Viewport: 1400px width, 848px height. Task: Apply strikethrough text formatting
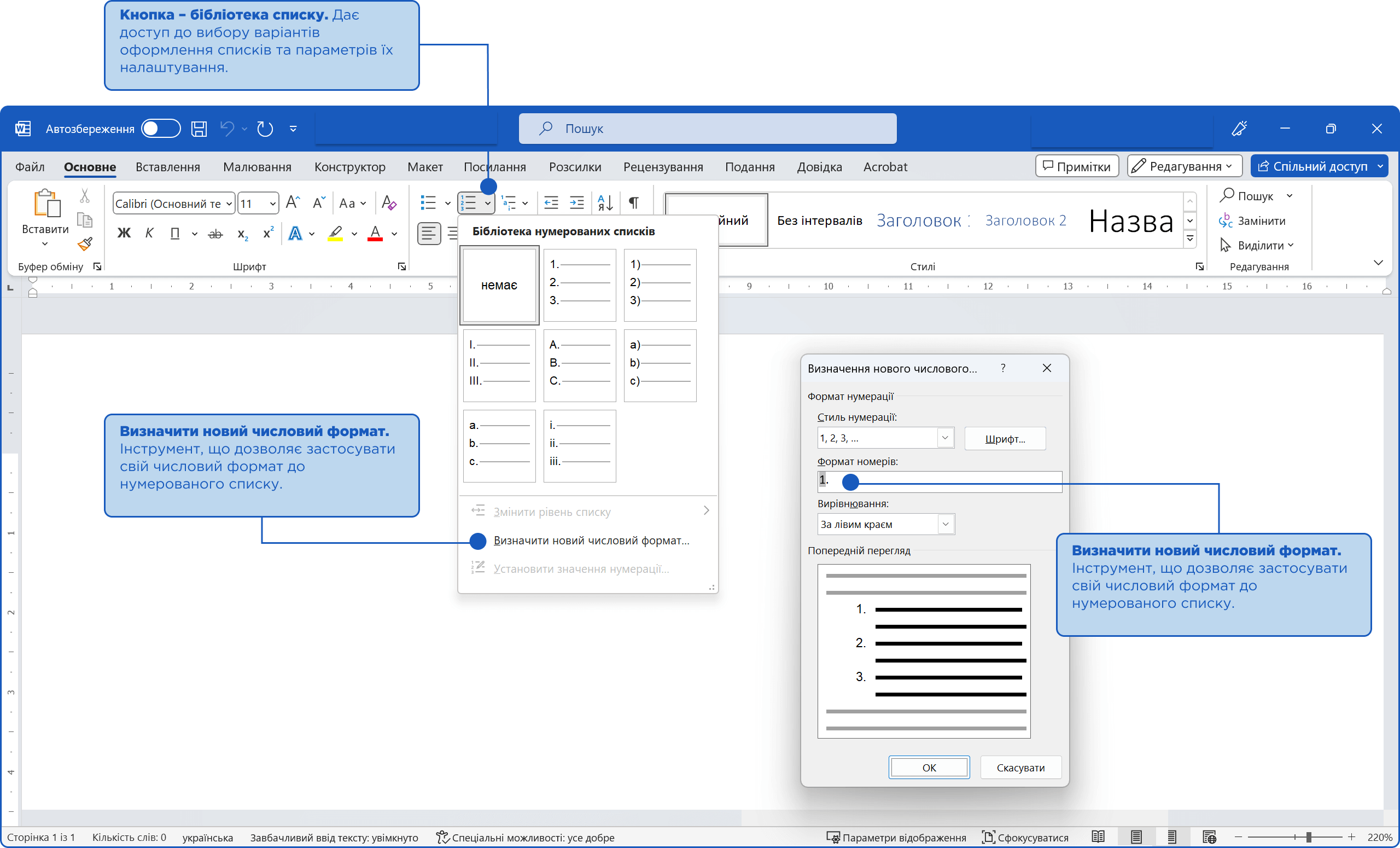[215, 234]
